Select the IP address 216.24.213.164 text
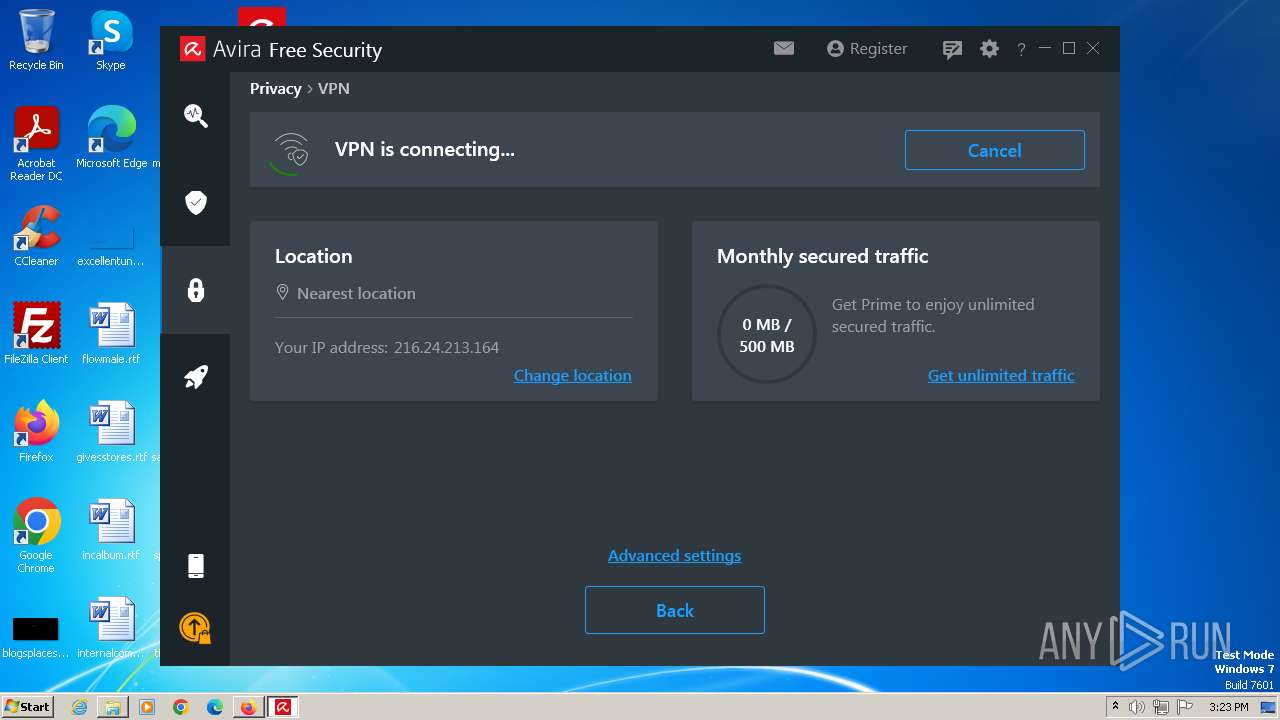Image resolution: width=1280 pixels, height=720 pixels. 446,348
